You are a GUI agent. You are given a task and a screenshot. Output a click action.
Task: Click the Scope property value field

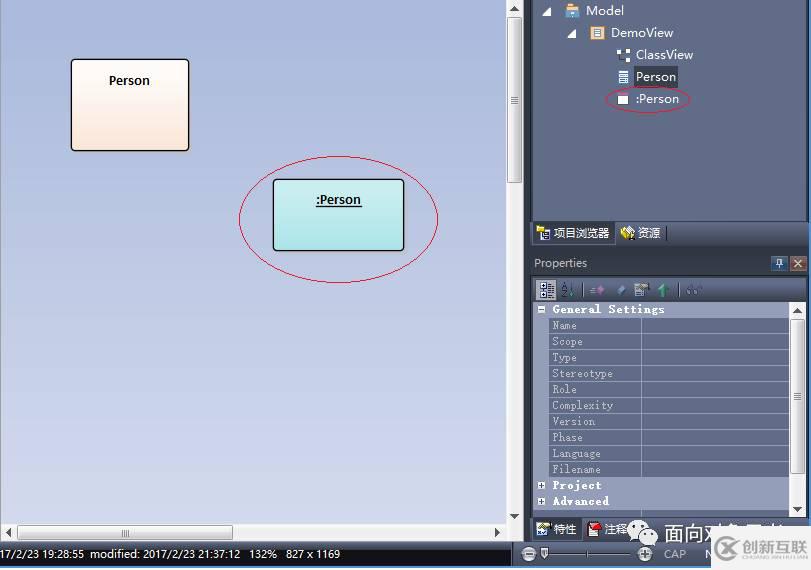[715, 342]
